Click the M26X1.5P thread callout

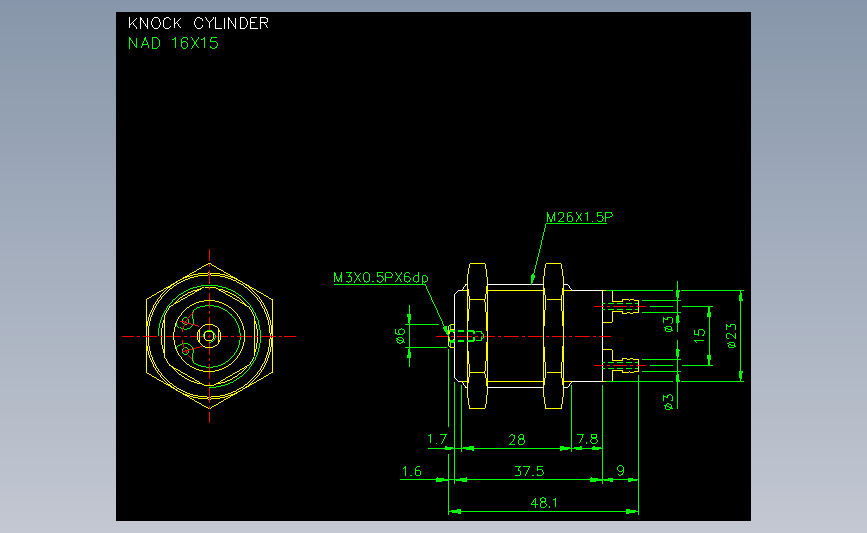(579, 217)
